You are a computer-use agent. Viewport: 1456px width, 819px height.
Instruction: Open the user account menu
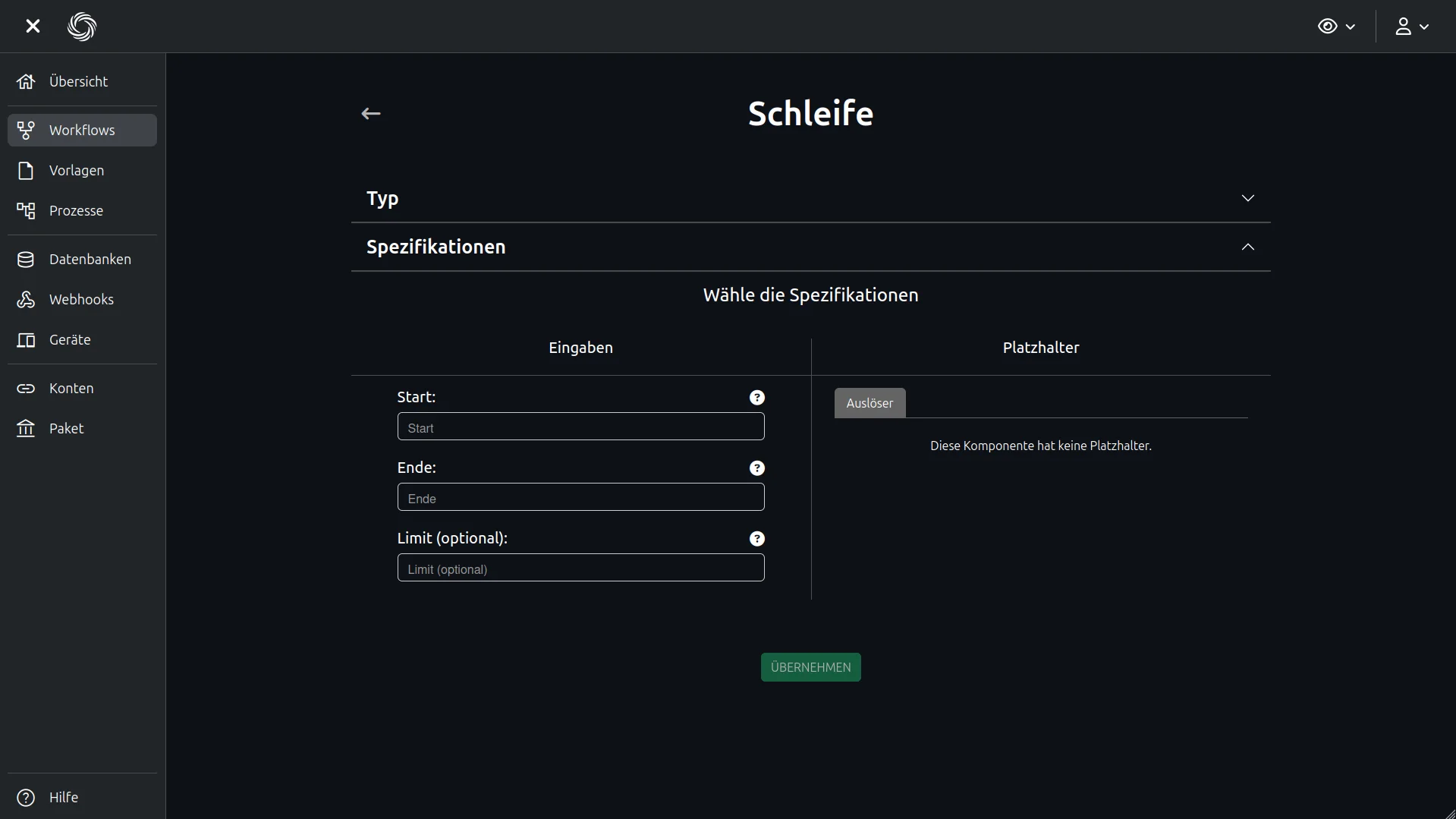coord(1411,27)
